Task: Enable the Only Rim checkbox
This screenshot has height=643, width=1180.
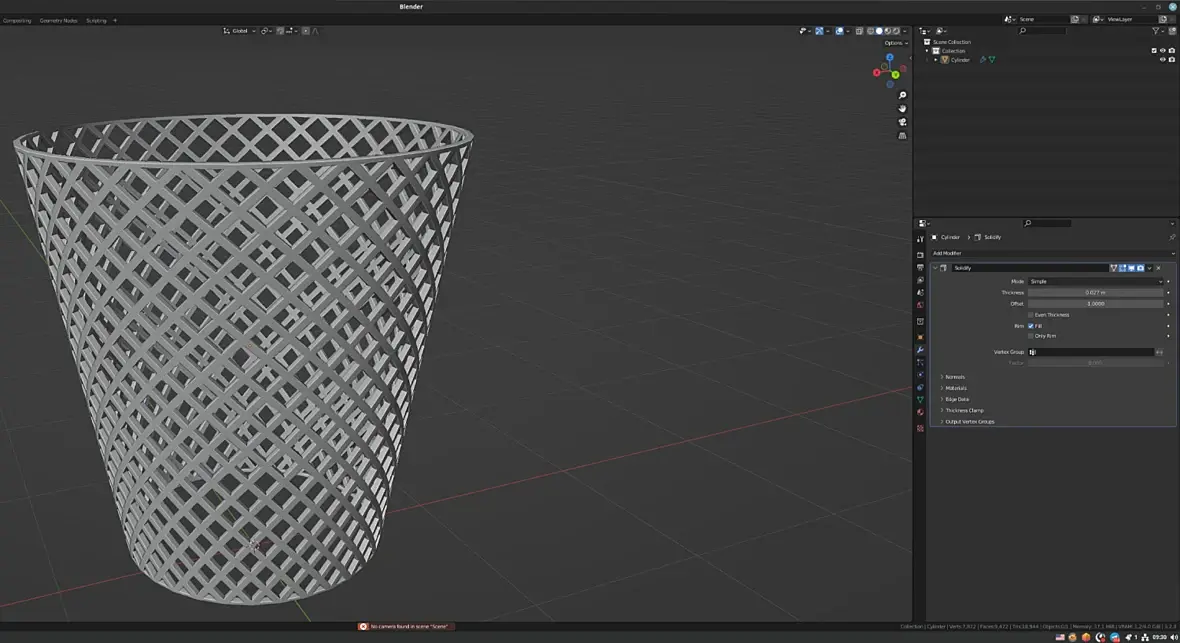Action: [x=1031, y=336]
